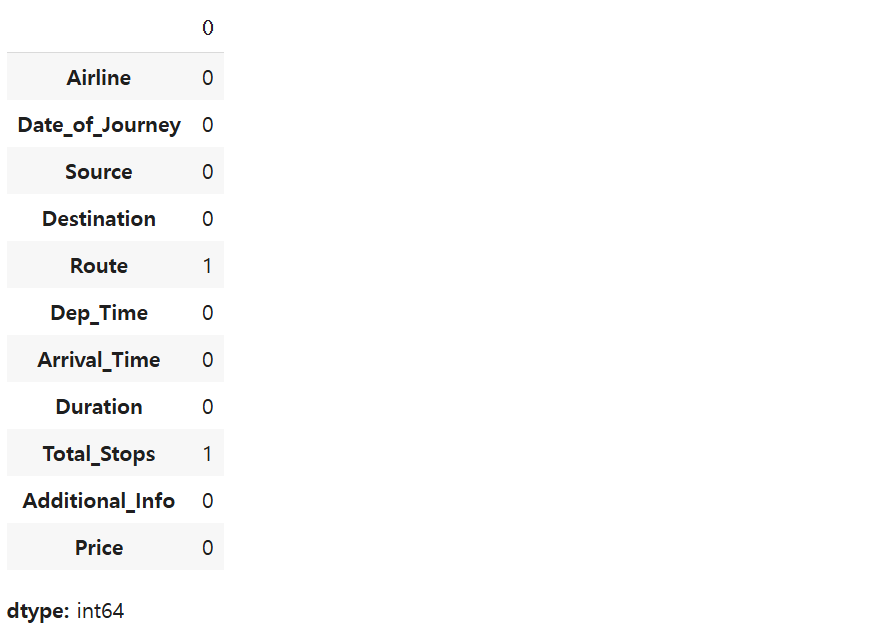The image size is (870, 628).
Task: Click the column header 0
Action: coord(208,28)
